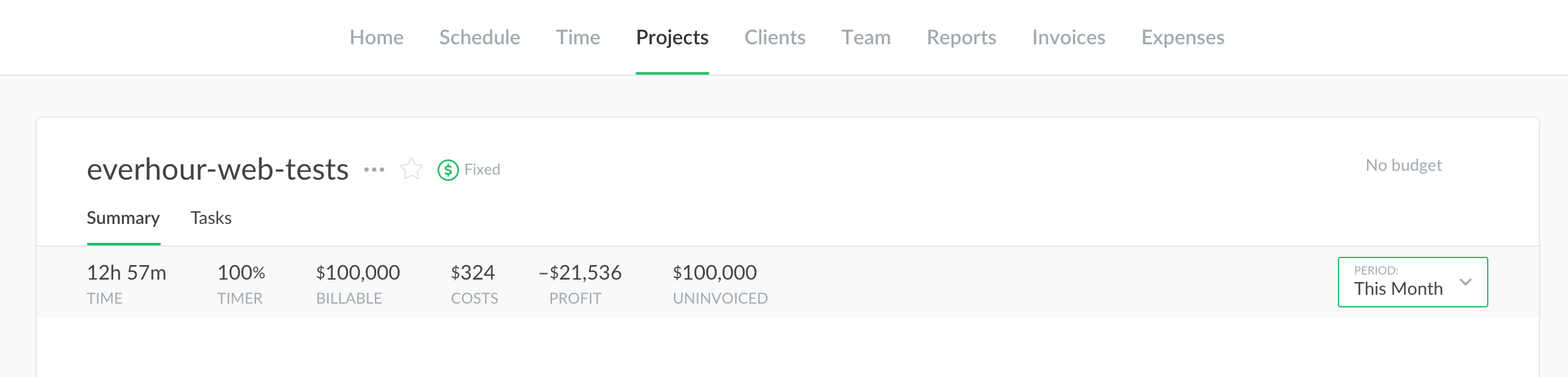Open the Schedule section
This screenshot has height=377, width=1568.
point(480,37)
